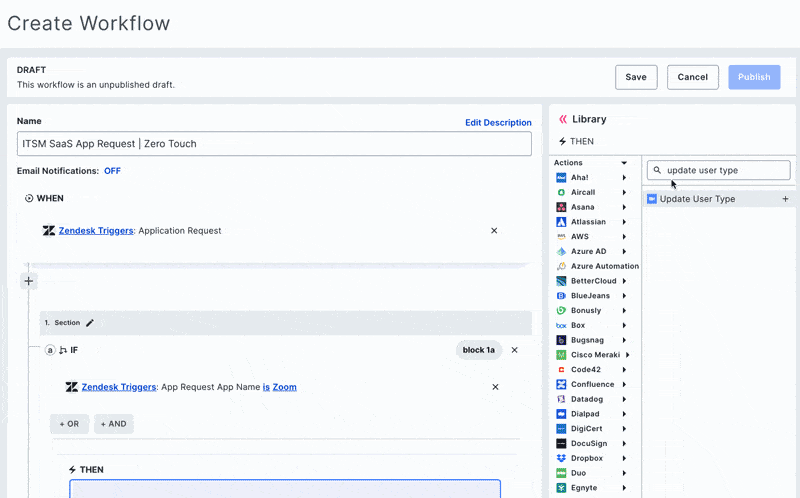800x498 pixels.
Task: Delete block 1a with X
Action: click(514, 350)
